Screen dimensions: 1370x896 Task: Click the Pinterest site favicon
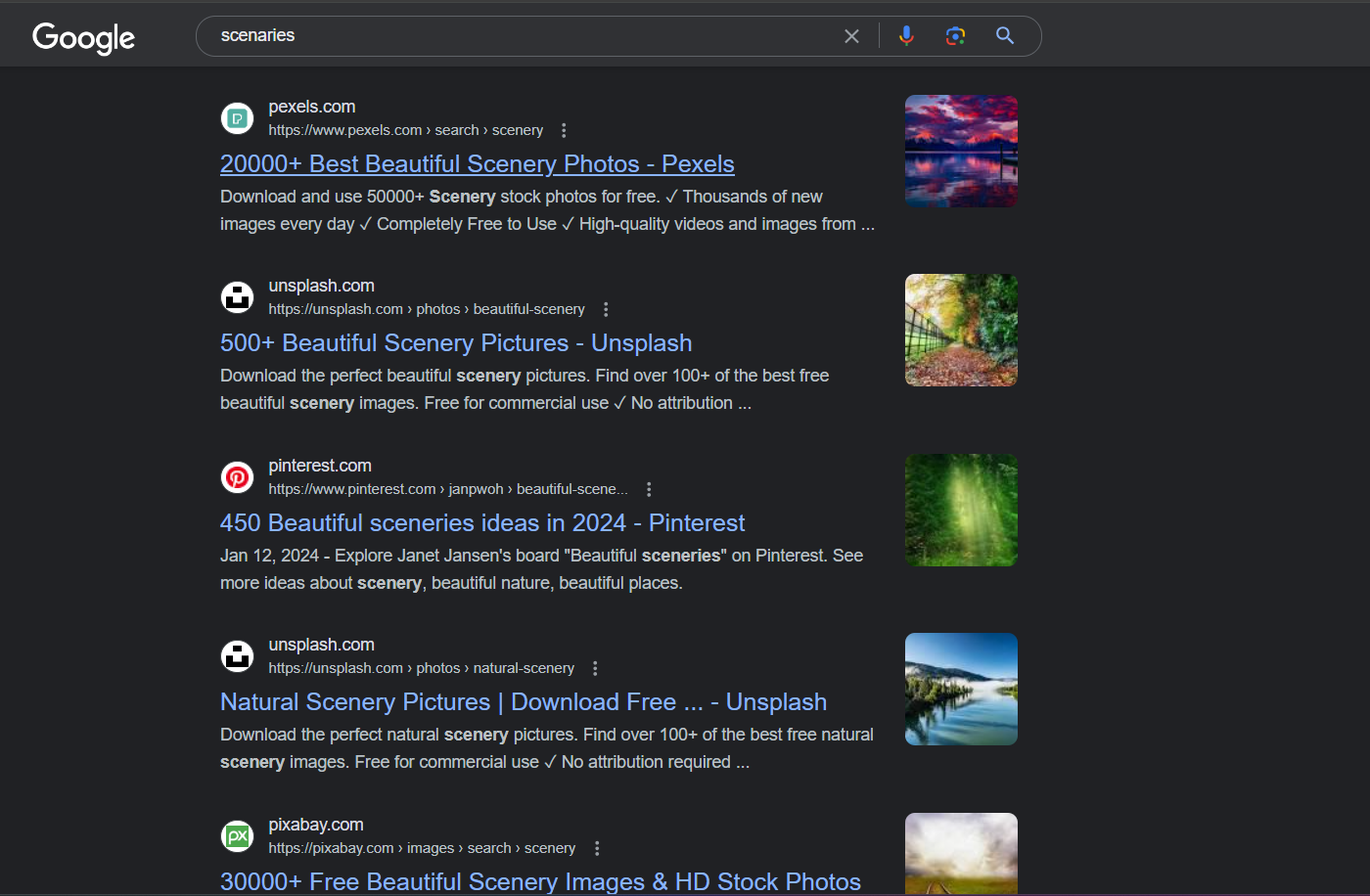237,477
